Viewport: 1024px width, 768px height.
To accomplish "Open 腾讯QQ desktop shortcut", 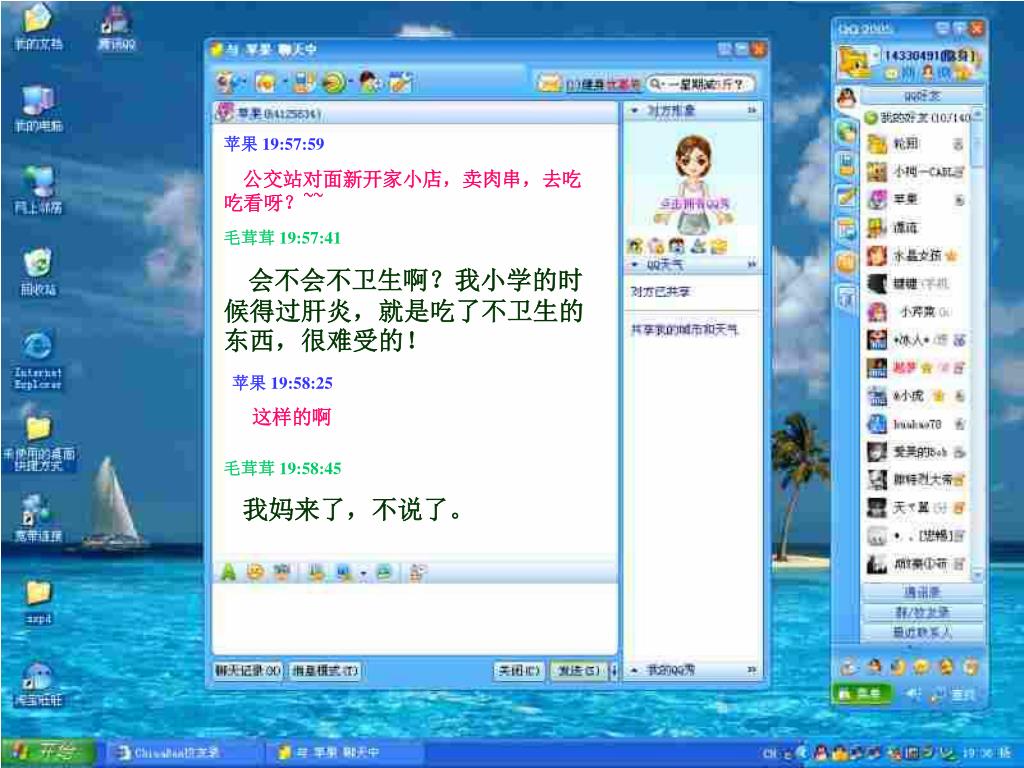I will [x=116, y=27].
